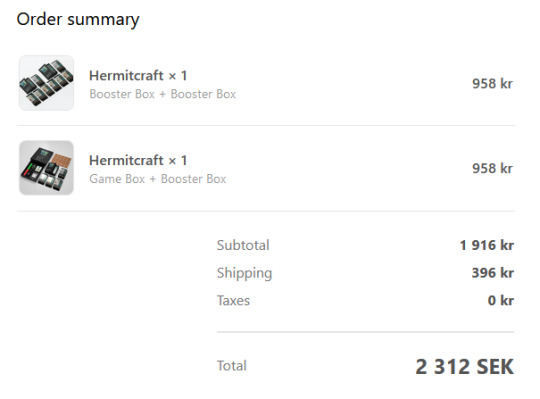Select the first Hermitcraft × 1 title
Viewport: 540px width, 399px height.
(x=138, y=75)
